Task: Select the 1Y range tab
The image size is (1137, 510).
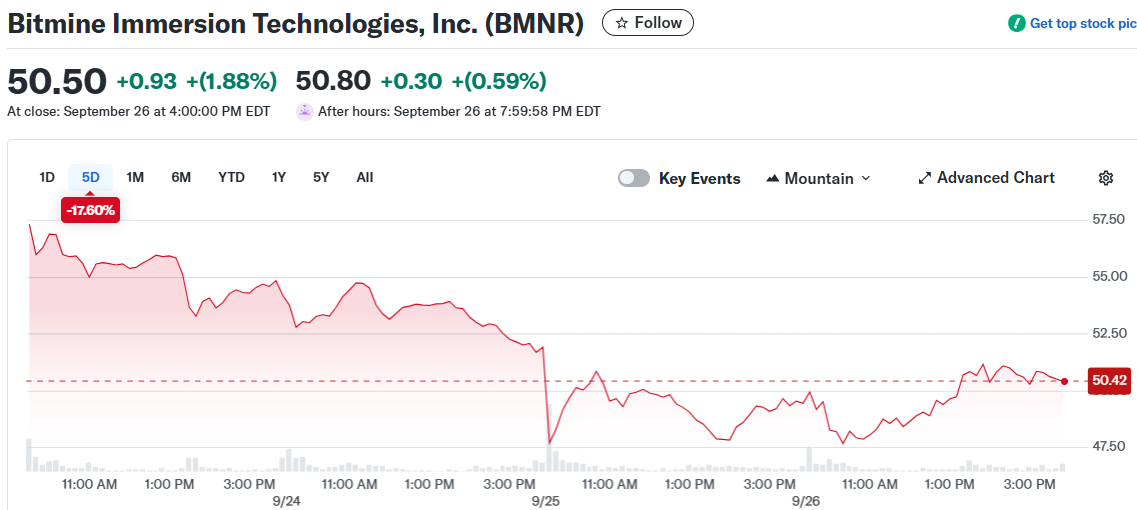Action: (x=278, y=177)
